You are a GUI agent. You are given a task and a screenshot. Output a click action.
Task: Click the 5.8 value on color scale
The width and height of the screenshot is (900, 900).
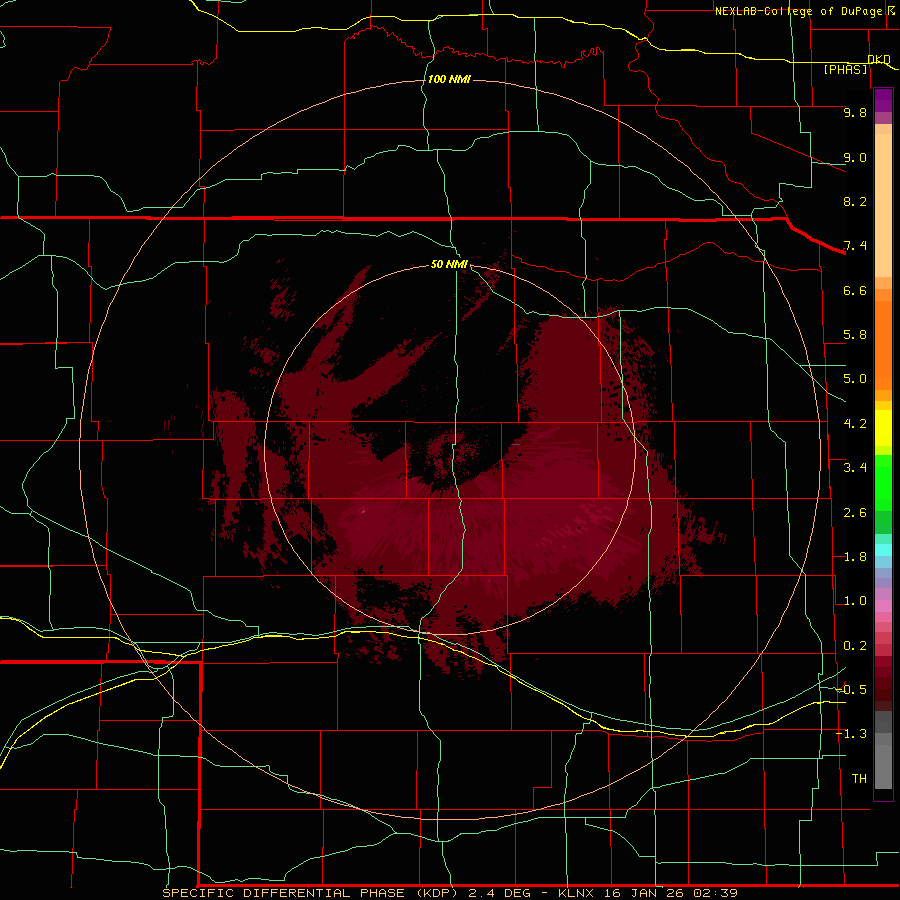(855, 335)
